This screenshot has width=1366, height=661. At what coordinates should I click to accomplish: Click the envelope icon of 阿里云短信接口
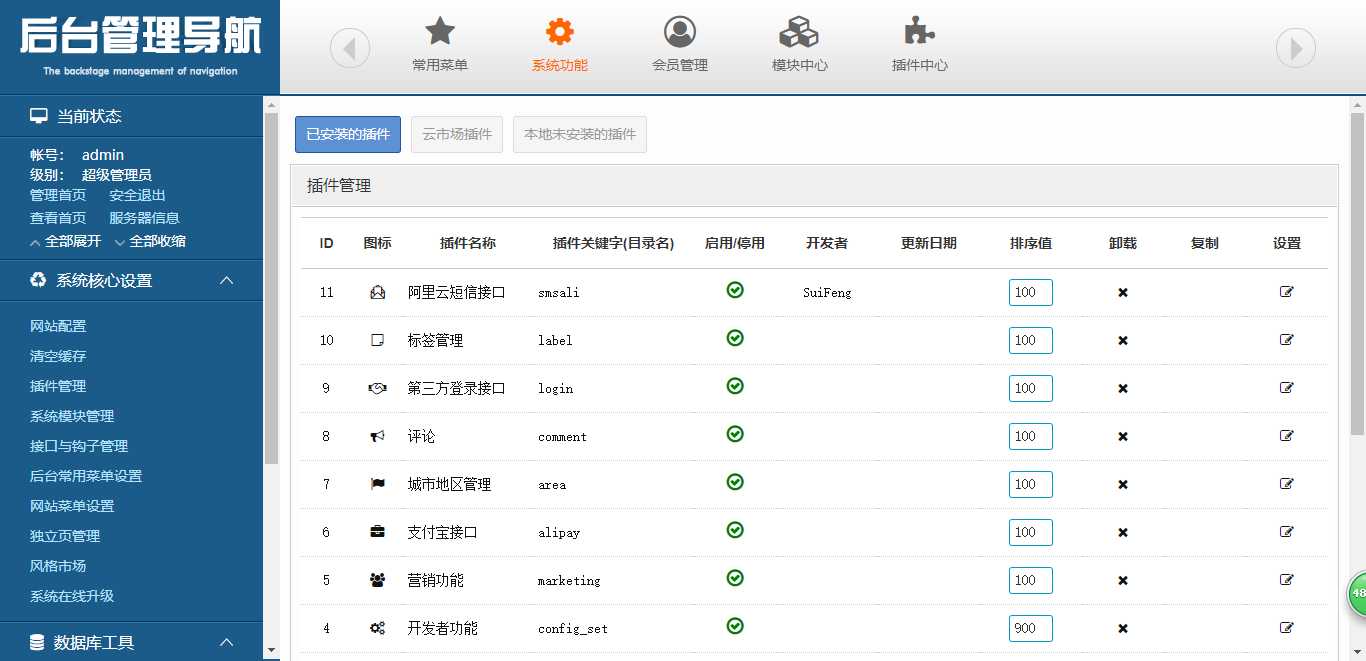377,293
